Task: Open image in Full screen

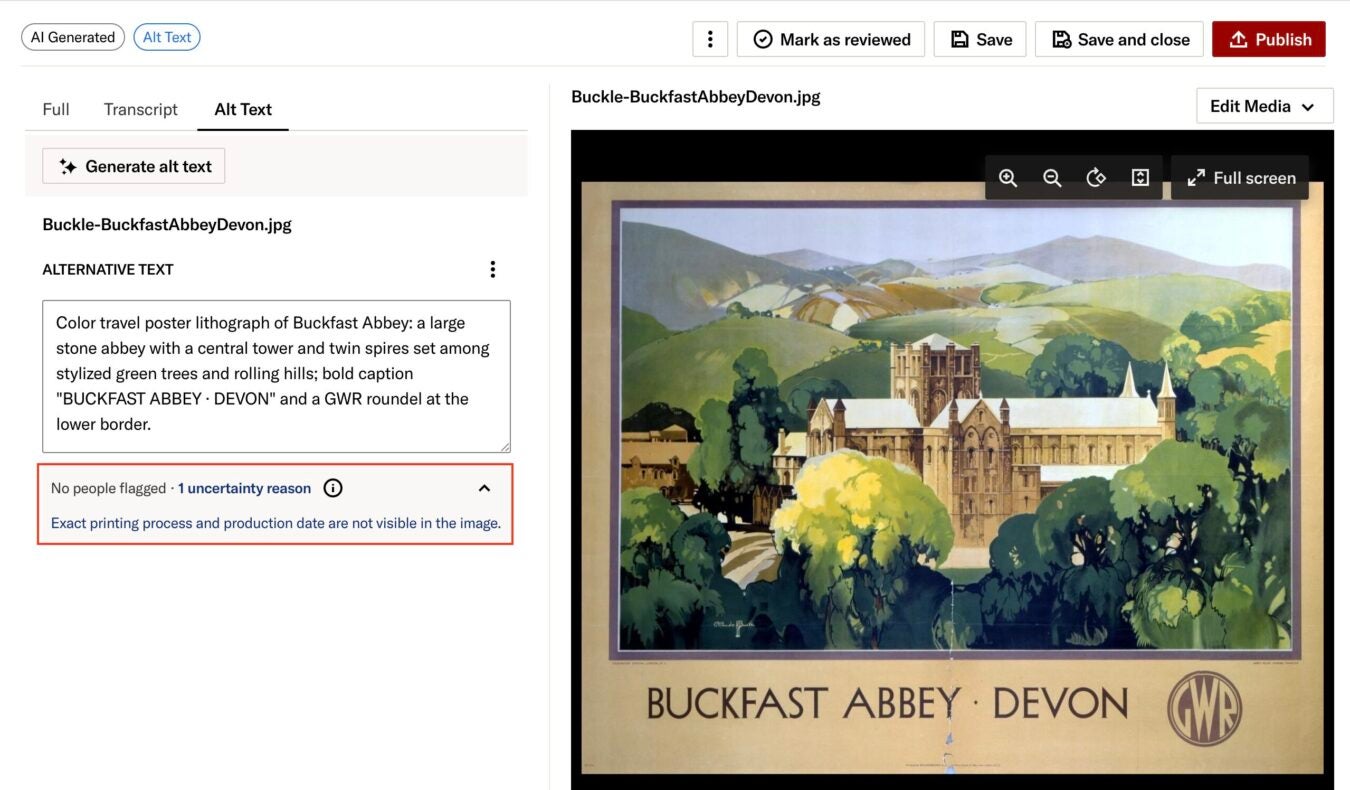Action: click(1240, 177)
